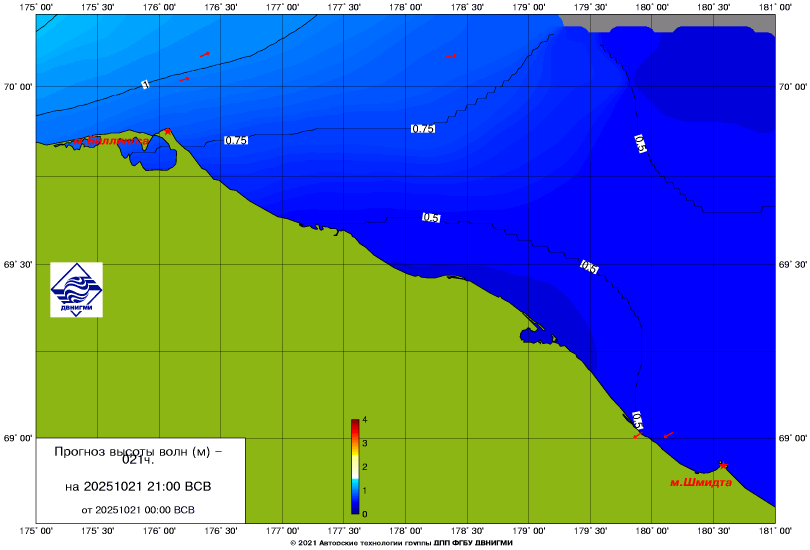Click the contour label marked 1

[x=146, y=85]
